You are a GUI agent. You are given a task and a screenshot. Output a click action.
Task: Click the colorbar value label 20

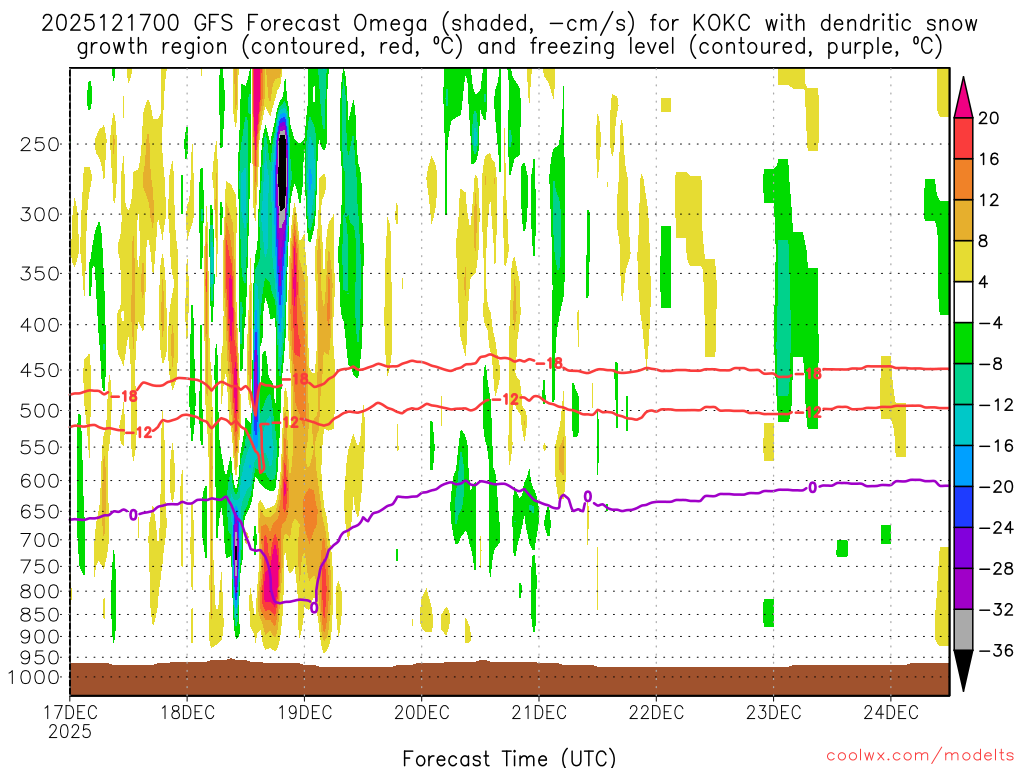989,118
